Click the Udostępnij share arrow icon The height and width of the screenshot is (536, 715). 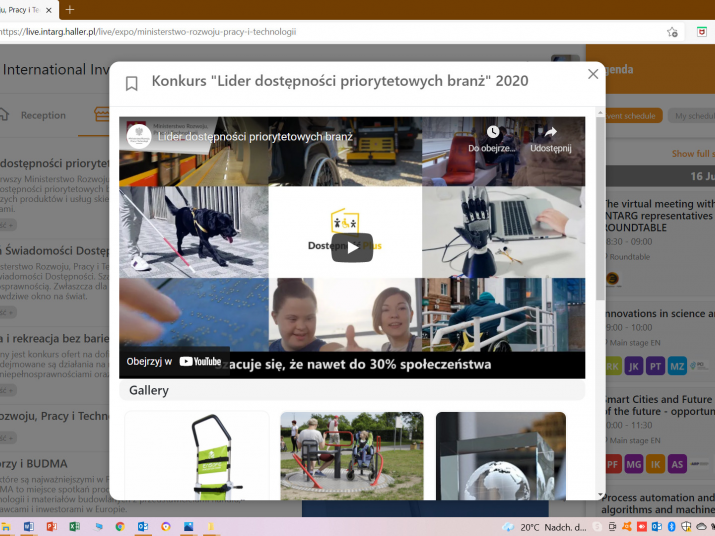click(x=550, y=132)
